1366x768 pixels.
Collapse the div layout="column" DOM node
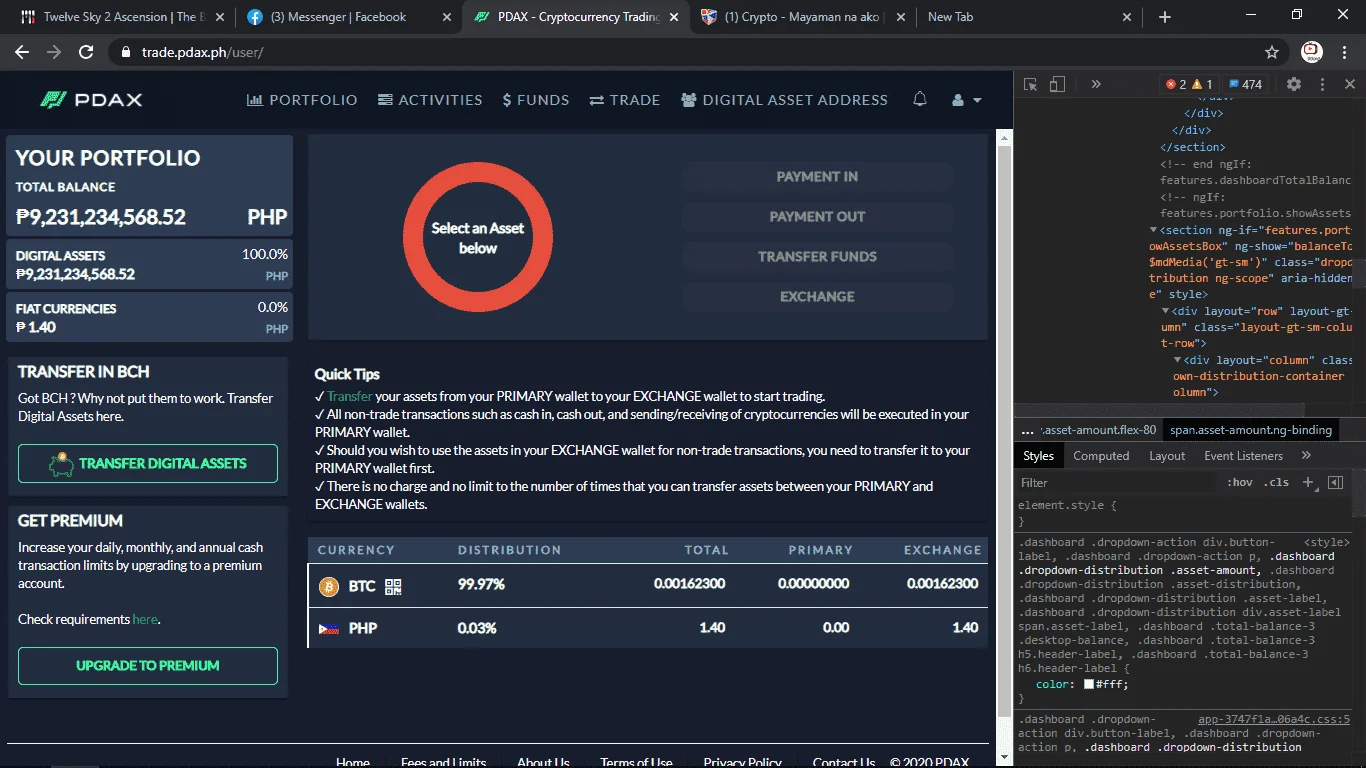[1177, 360]
